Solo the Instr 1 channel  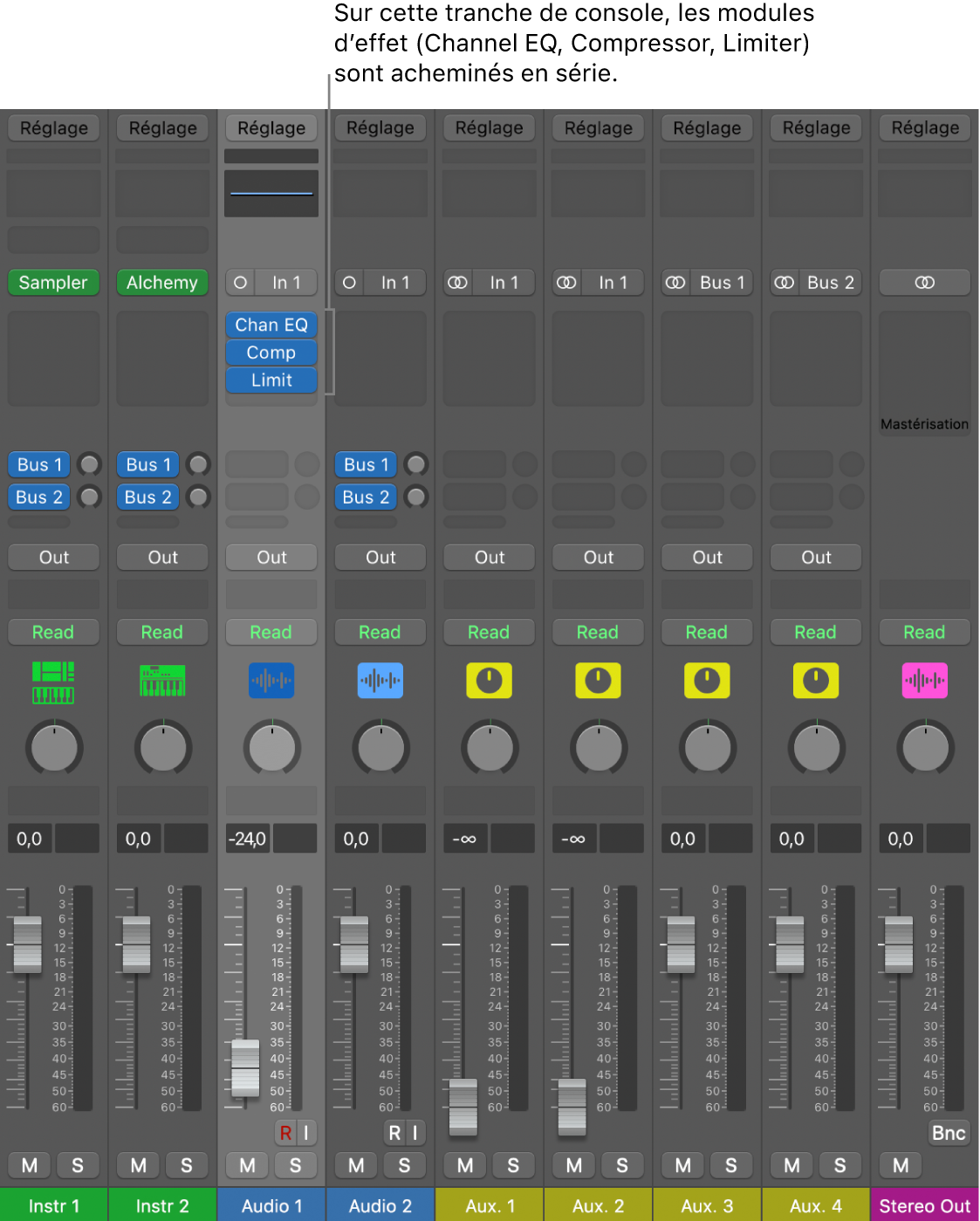pos(78,1165)
